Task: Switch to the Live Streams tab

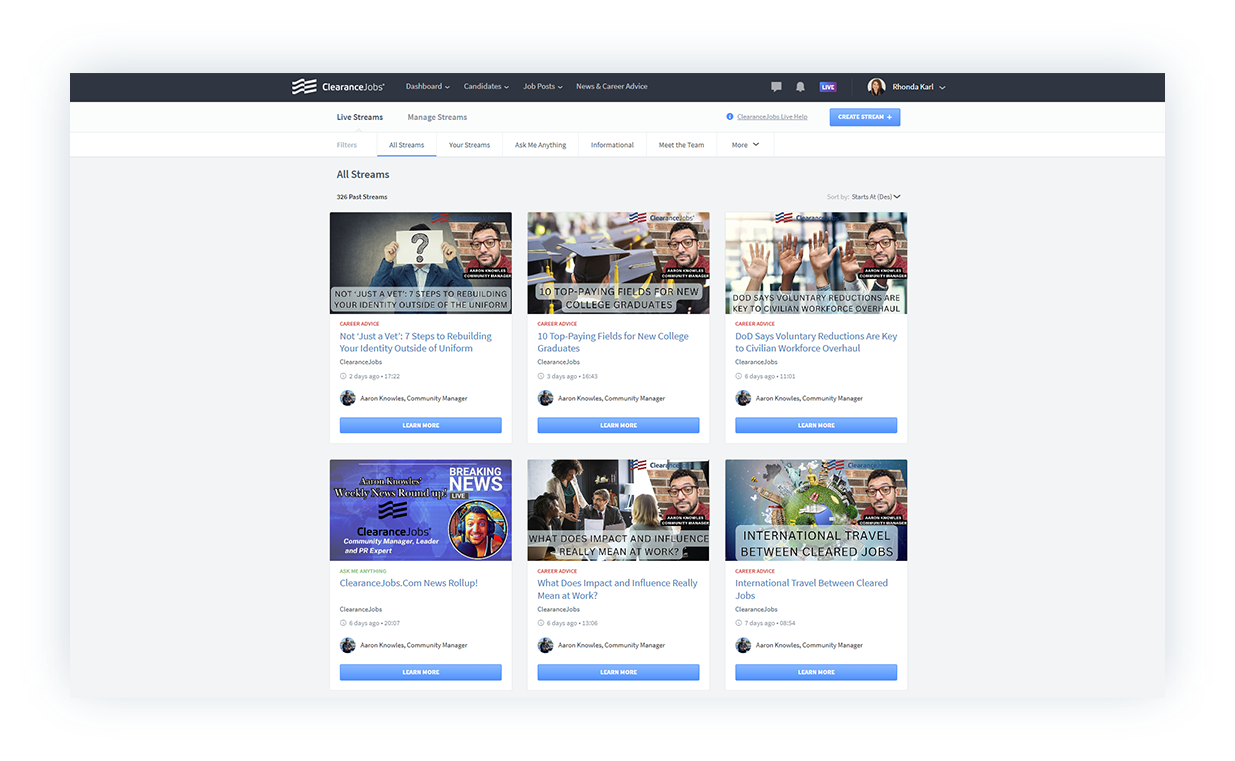Action: [360, 117]
